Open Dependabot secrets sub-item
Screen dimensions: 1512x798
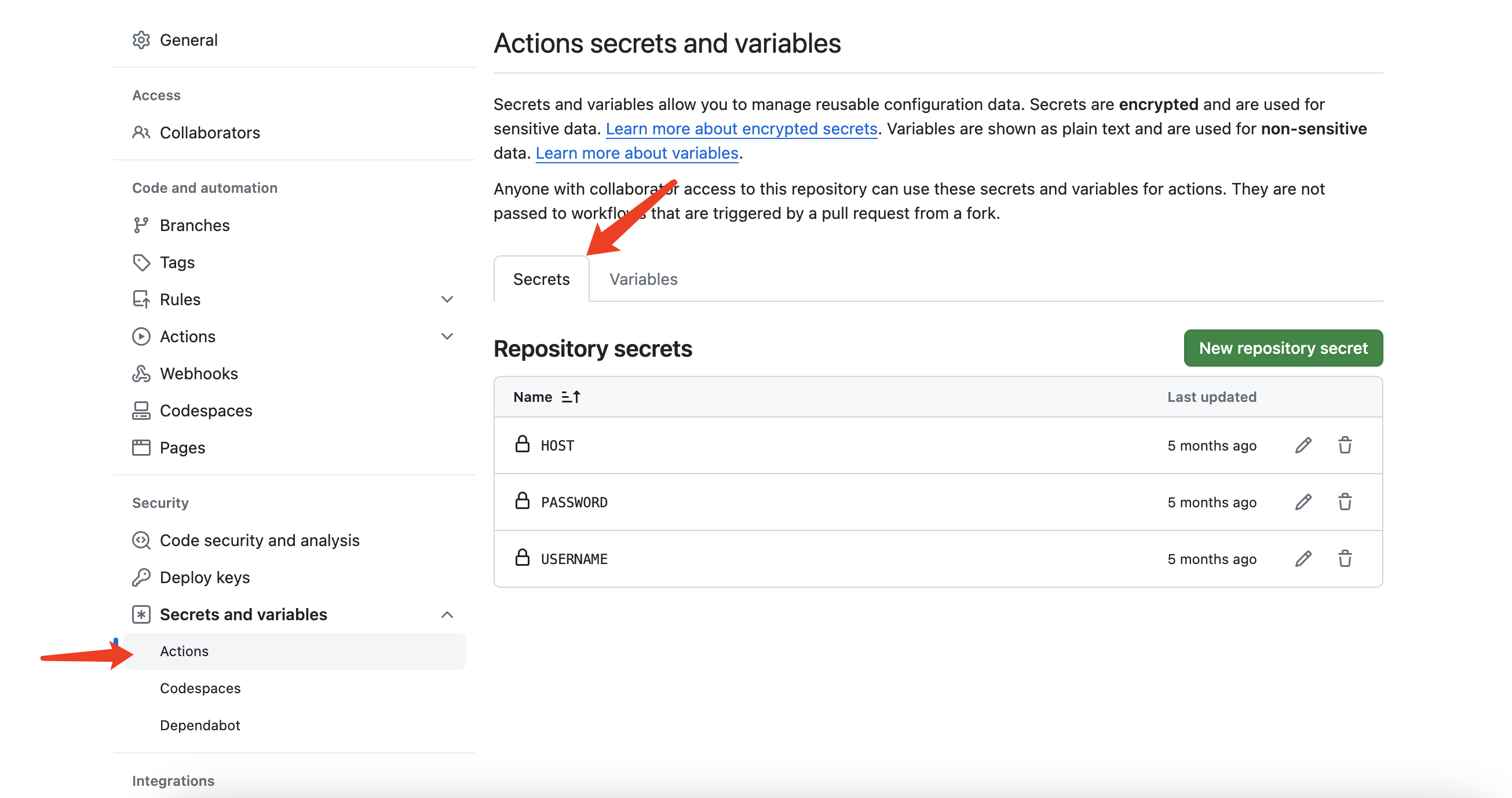pos(199,725)
